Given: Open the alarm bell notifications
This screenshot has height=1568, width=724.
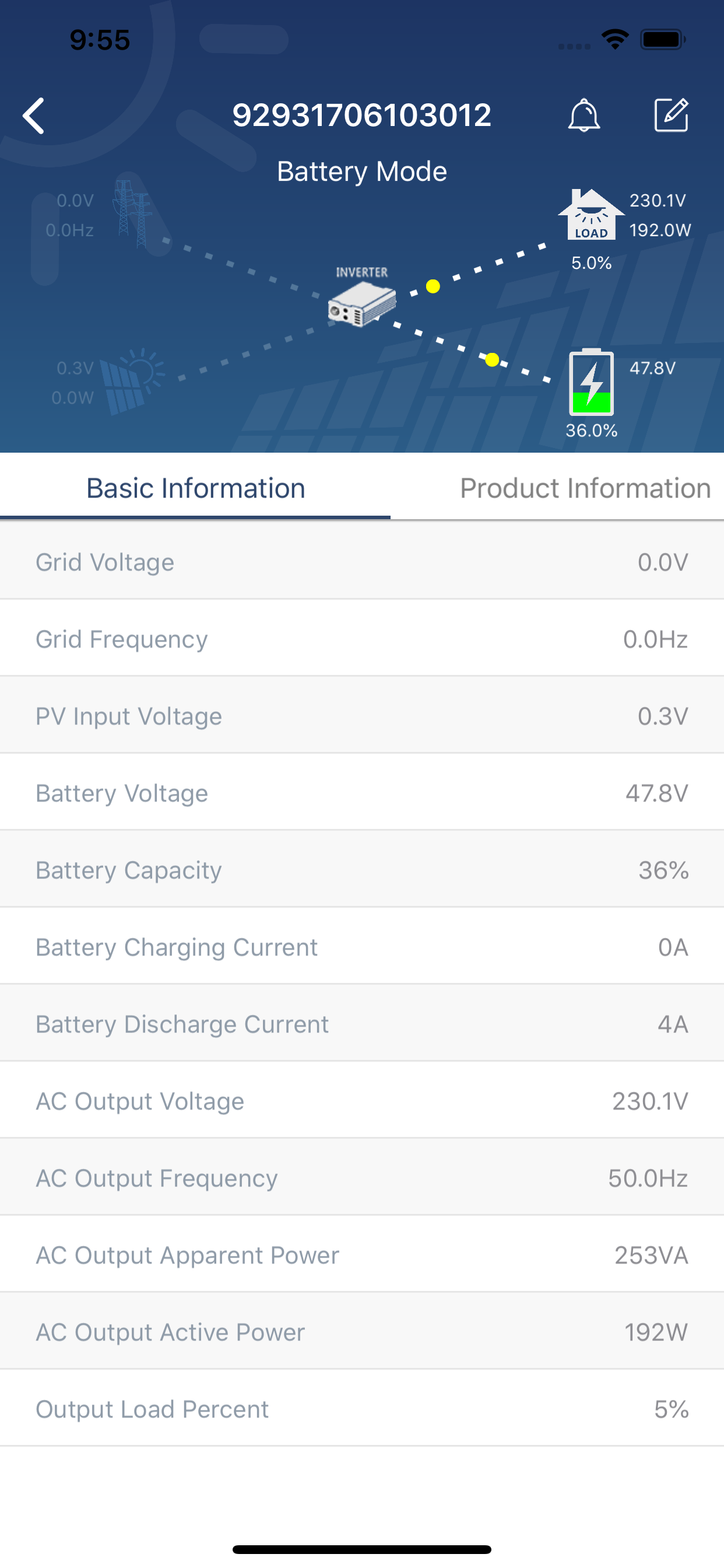Looking at the screenshot, I should pos(584,115).
